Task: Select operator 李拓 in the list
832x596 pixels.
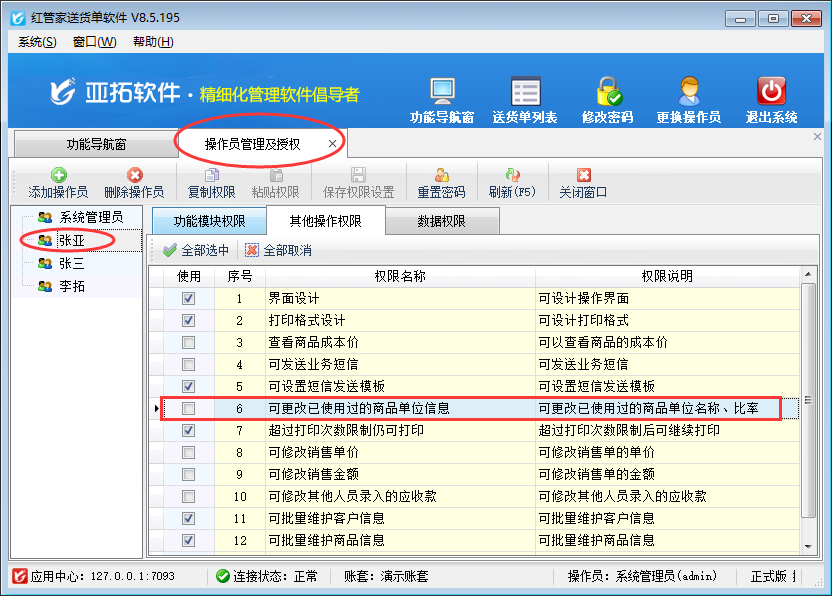Action: click(x=72, y=287)
